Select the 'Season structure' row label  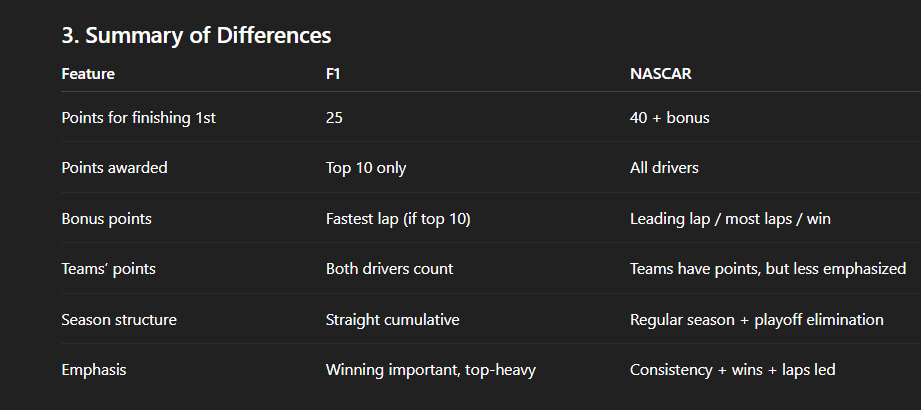pos(119,320)
